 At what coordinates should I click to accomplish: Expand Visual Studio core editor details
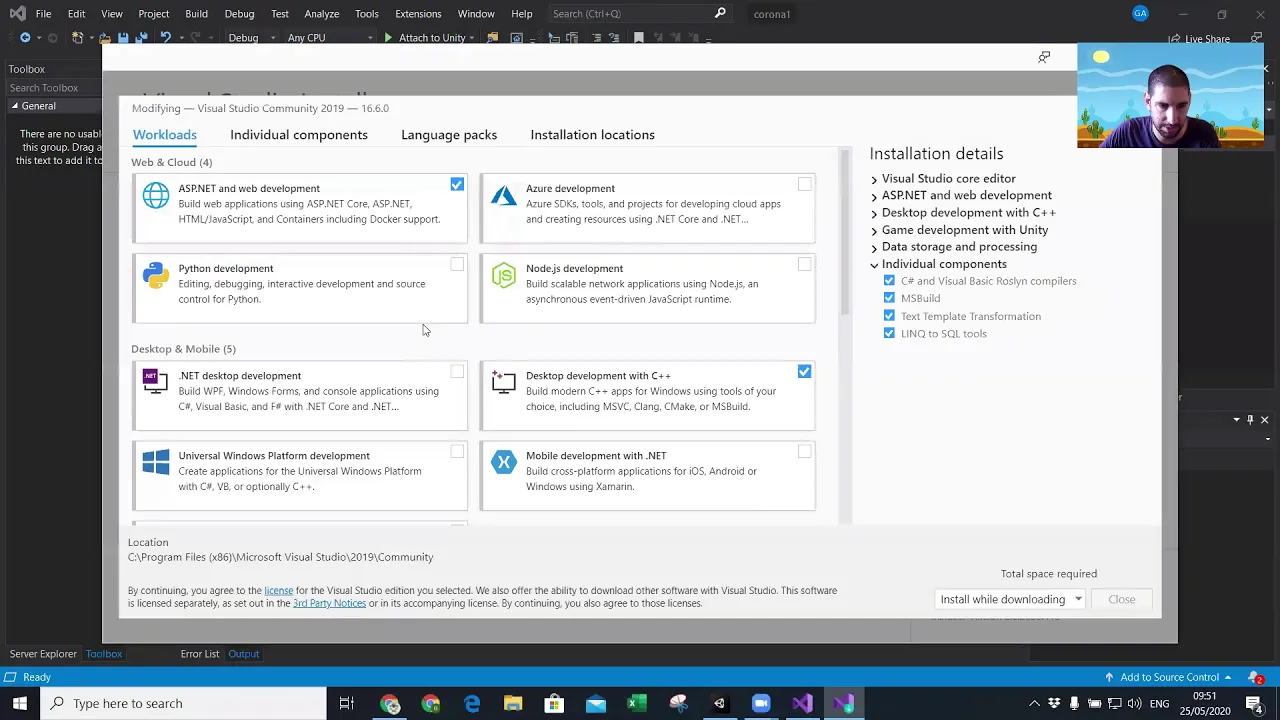(874, 179)
